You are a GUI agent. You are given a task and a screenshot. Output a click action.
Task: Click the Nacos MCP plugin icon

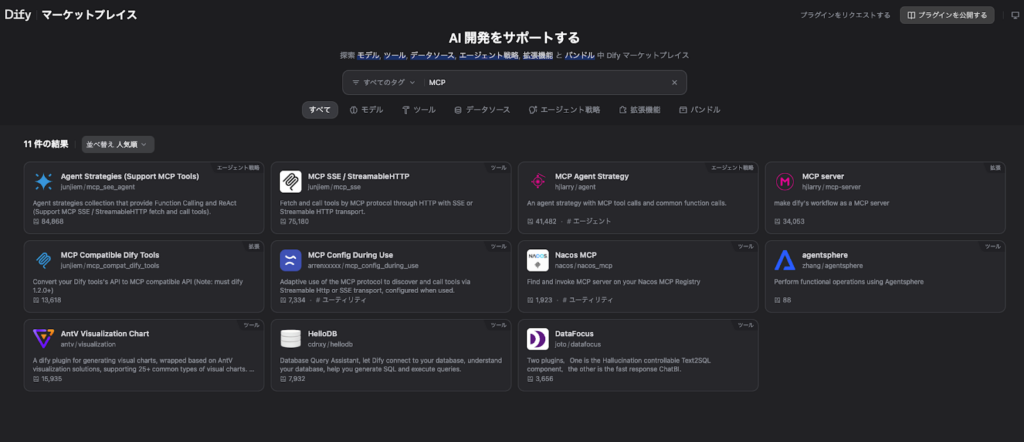(538, 260)
